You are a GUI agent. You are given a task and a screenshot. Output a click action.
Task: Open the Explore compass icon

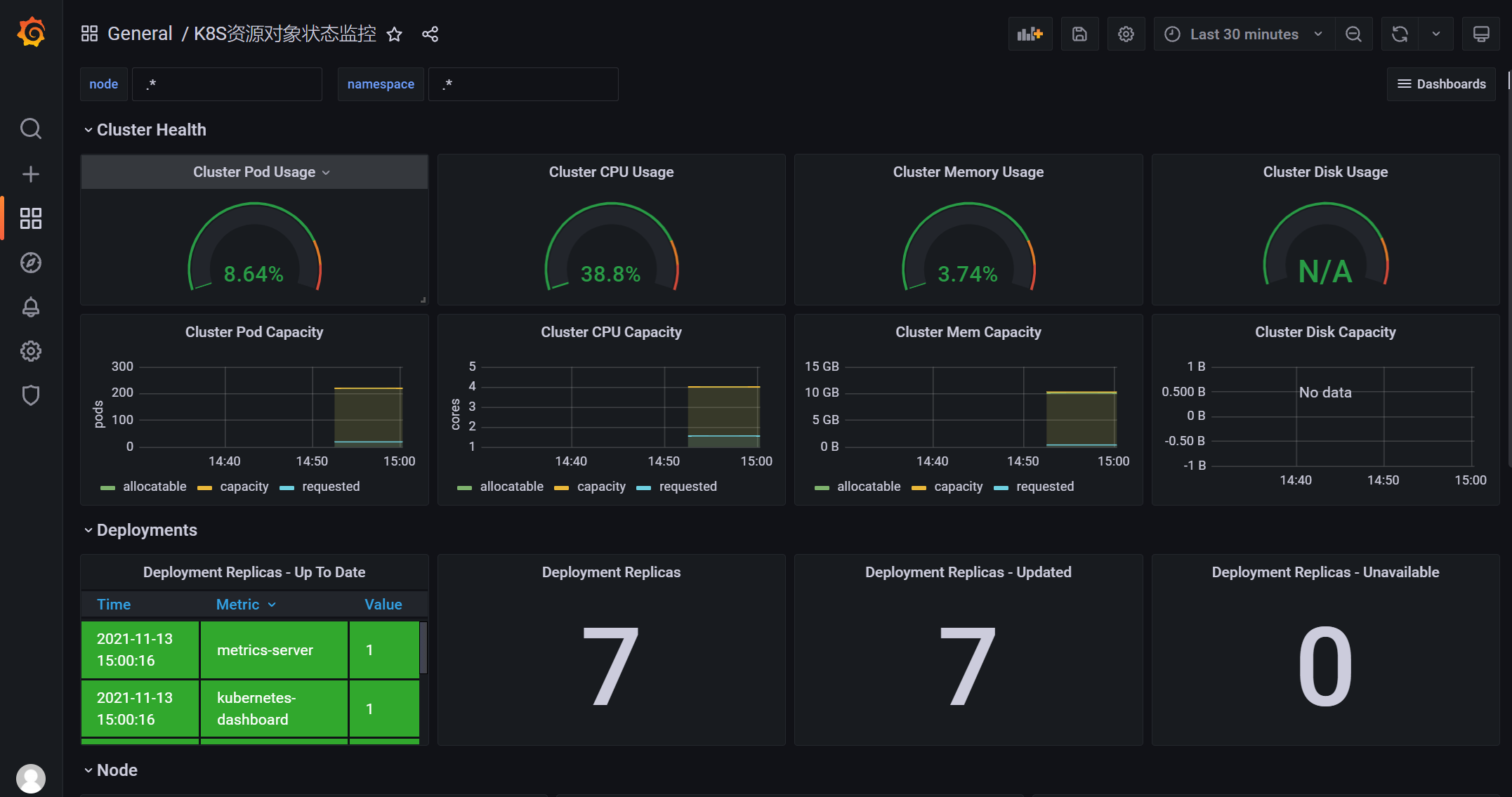(31, 263)
